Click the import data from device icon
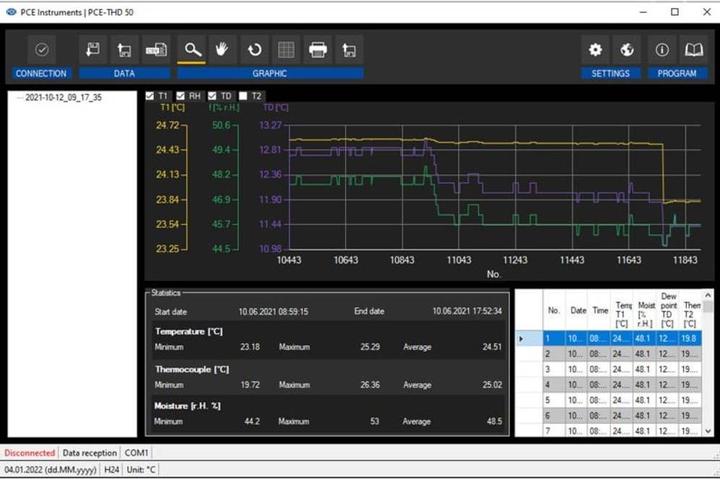 pyautogui.click(x=156, y=50)
